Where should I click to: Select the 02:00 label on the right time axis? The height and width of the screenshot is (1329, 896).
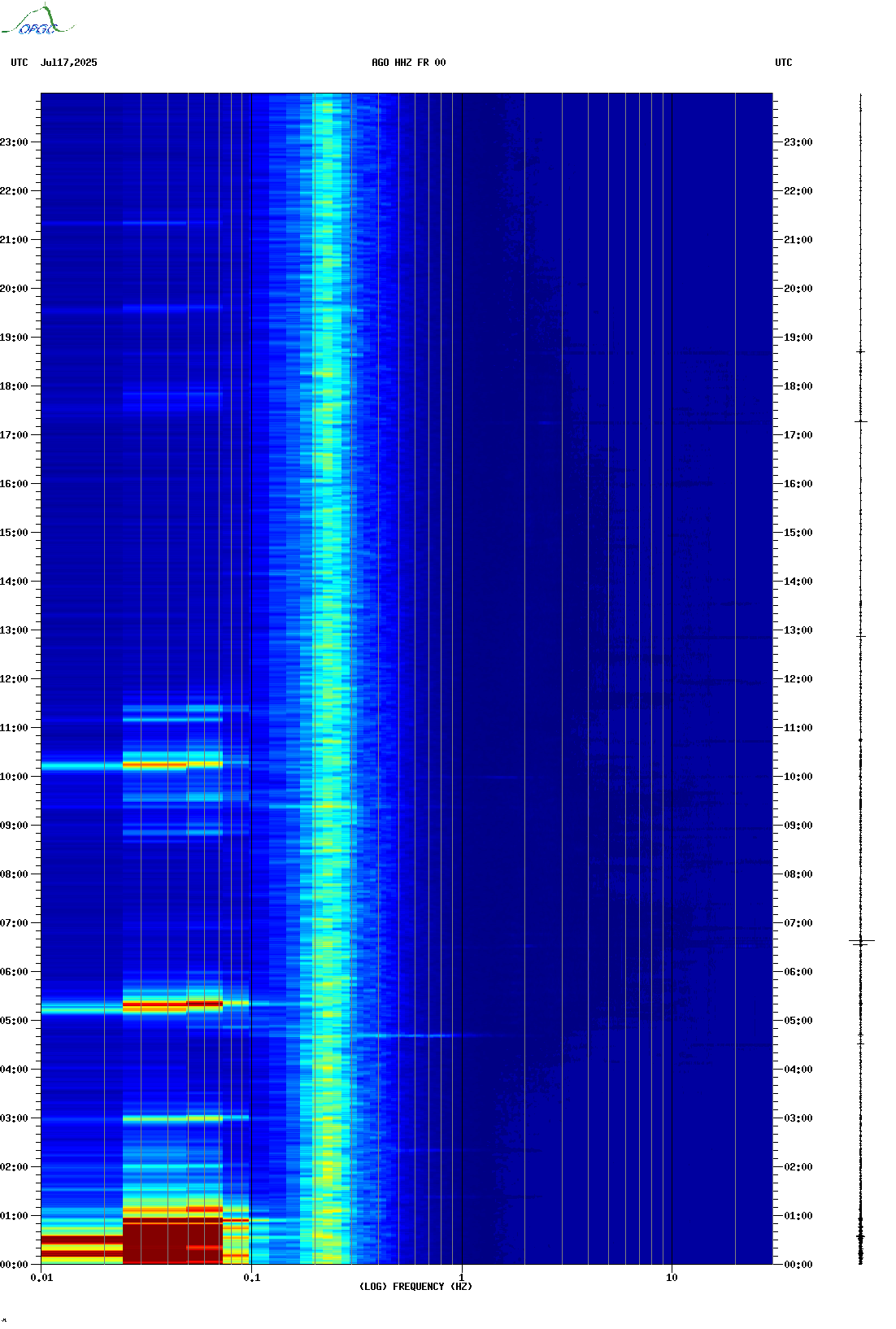click(798, 1167)
